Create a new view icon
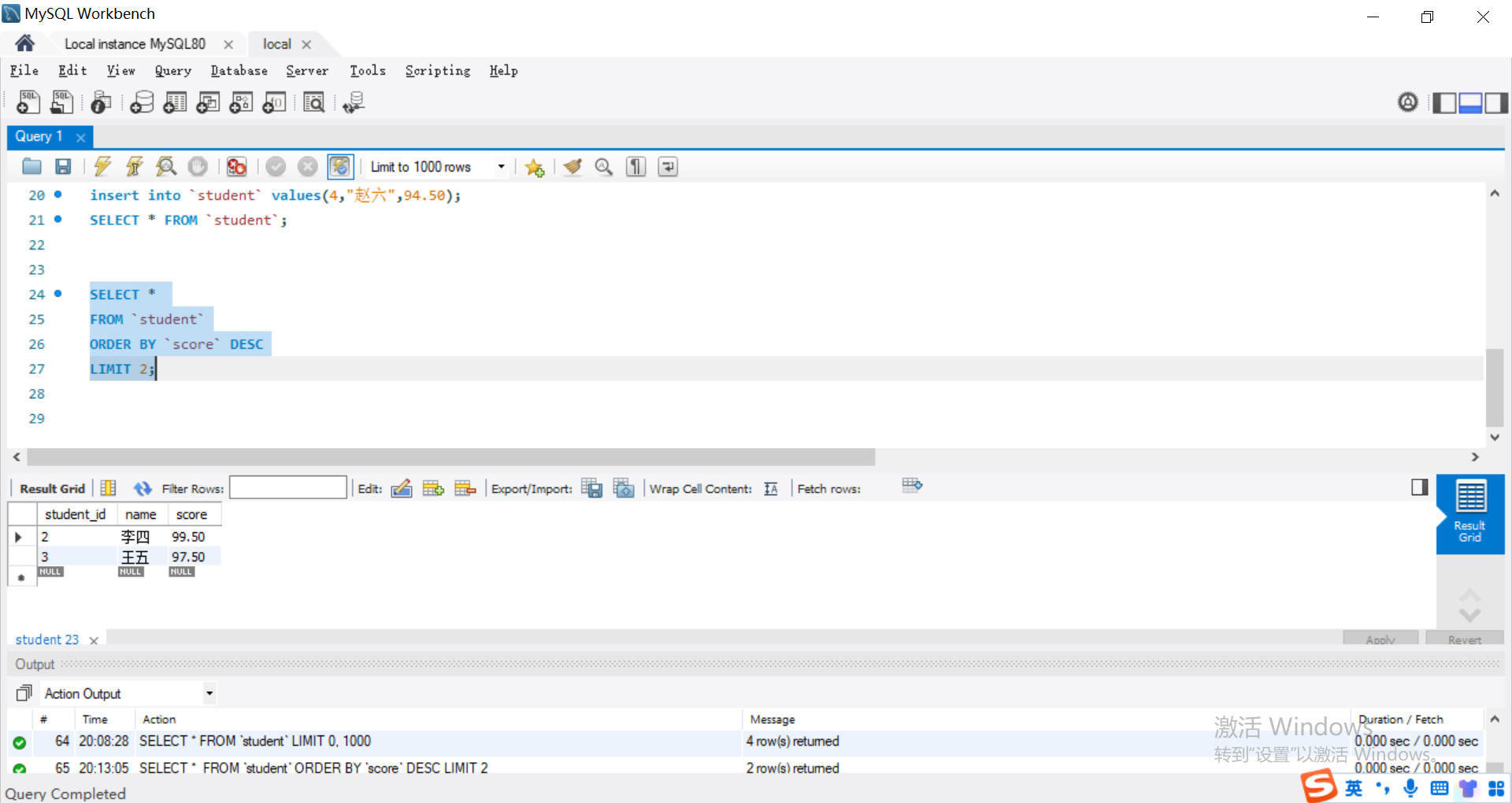The height and width of the screenshot is (803, 1512). [208, 102]
